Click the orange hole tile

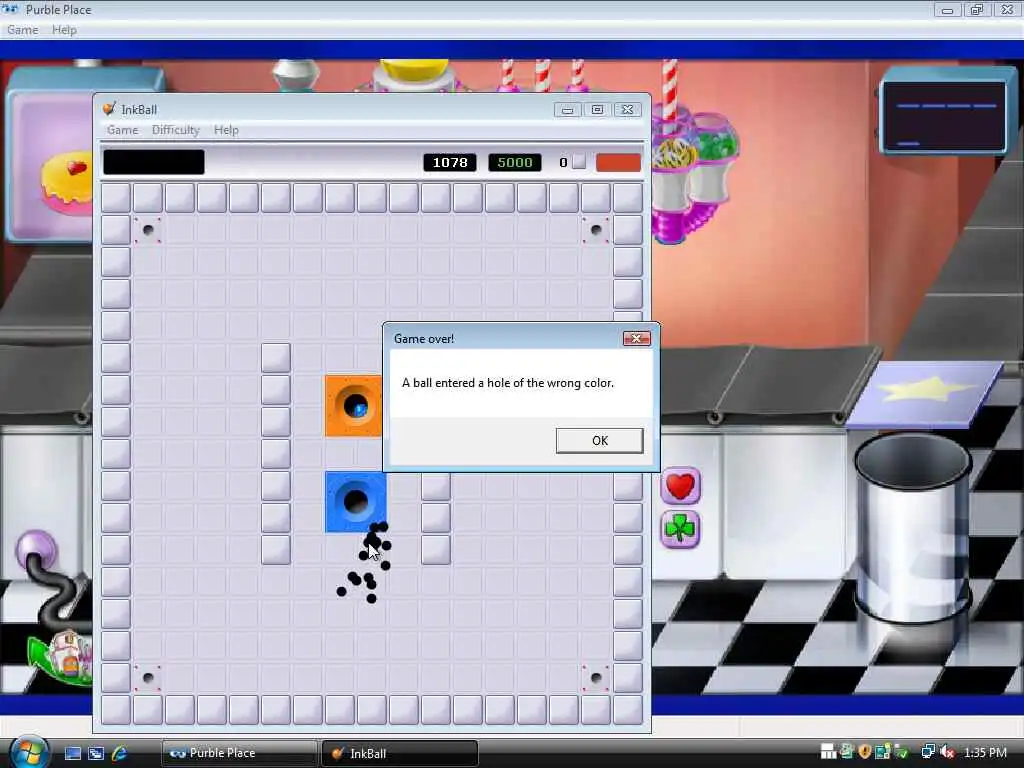click(x=353, y=406)
